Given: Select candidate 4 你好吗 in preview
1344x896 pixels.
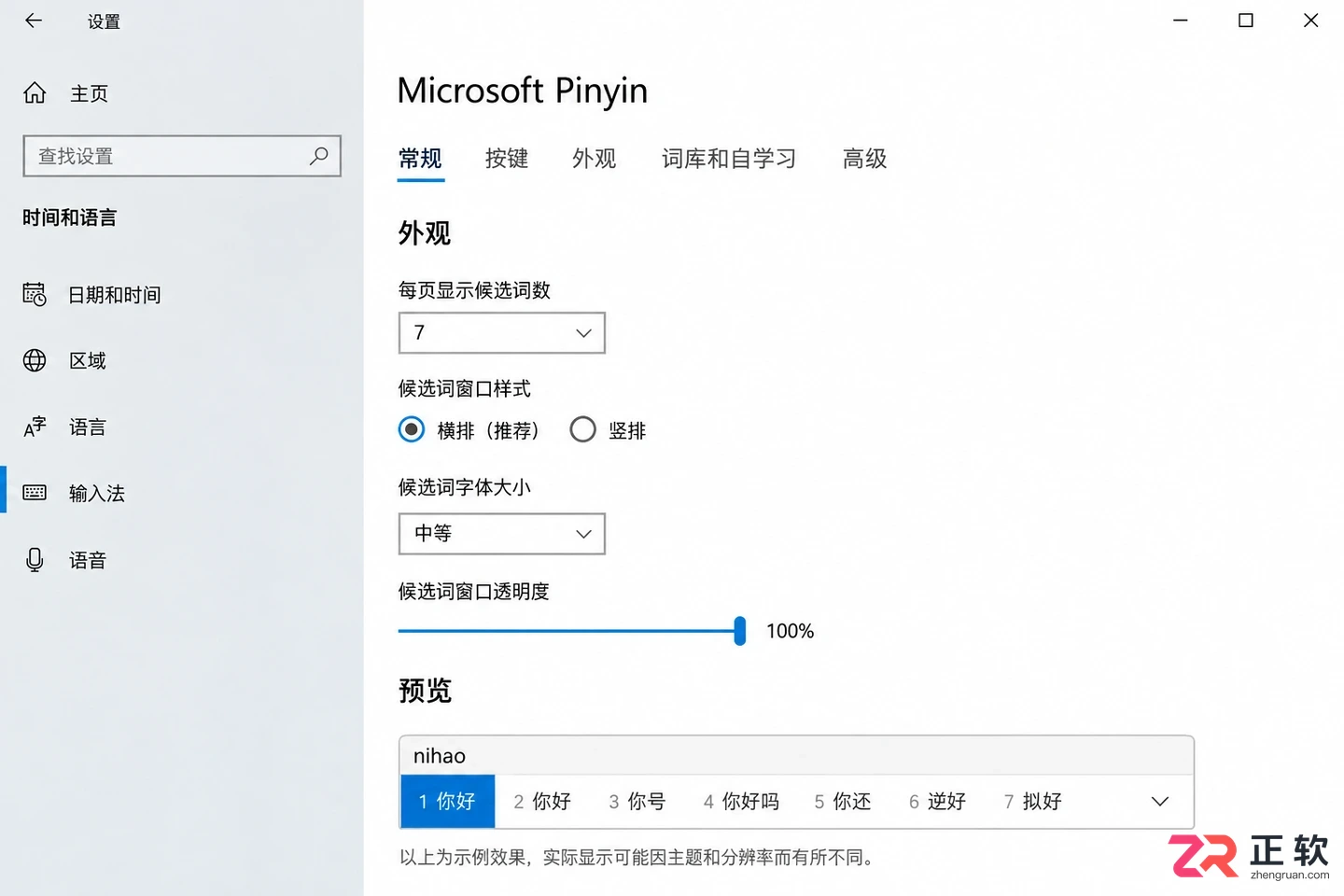Looking at the screenshot, I should click(x=741, y=802).
